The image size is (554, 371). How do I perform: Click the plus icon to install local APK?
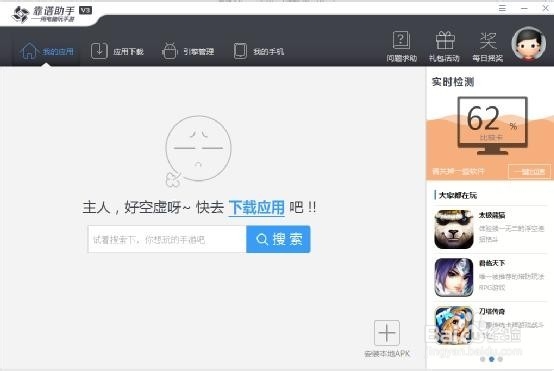(387, 333)
